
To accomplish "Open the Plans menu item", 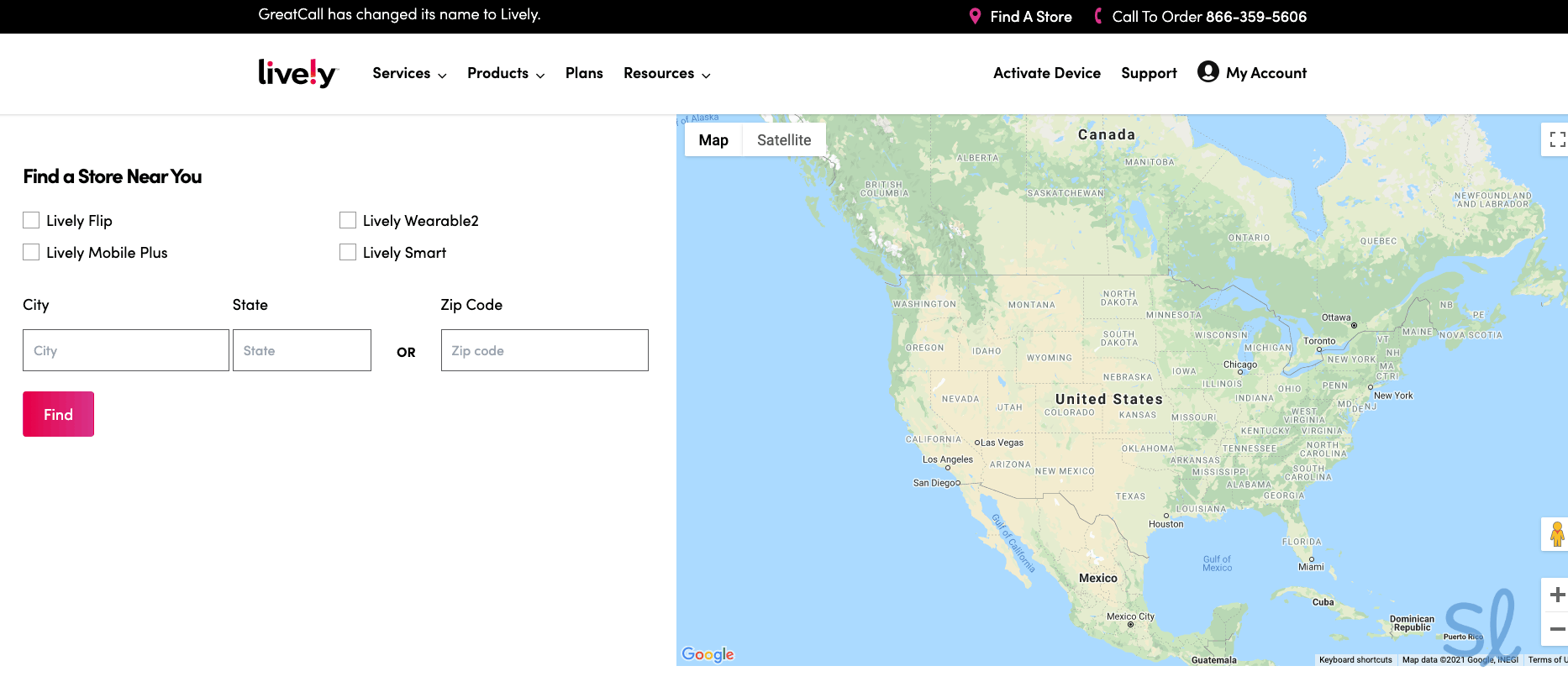I will (x=584, y=74).
